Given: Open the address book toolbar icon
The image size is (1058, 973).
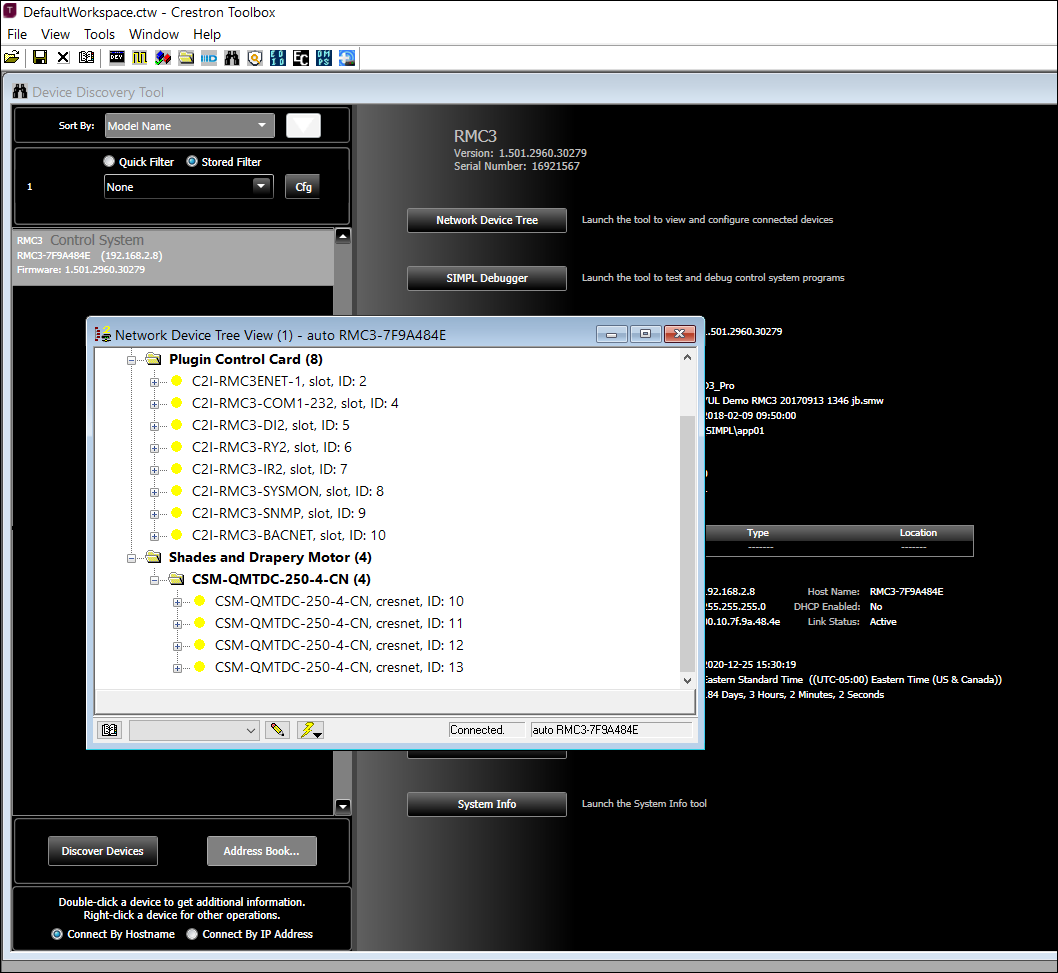Looking at the screenshot, I should (86, 58).
